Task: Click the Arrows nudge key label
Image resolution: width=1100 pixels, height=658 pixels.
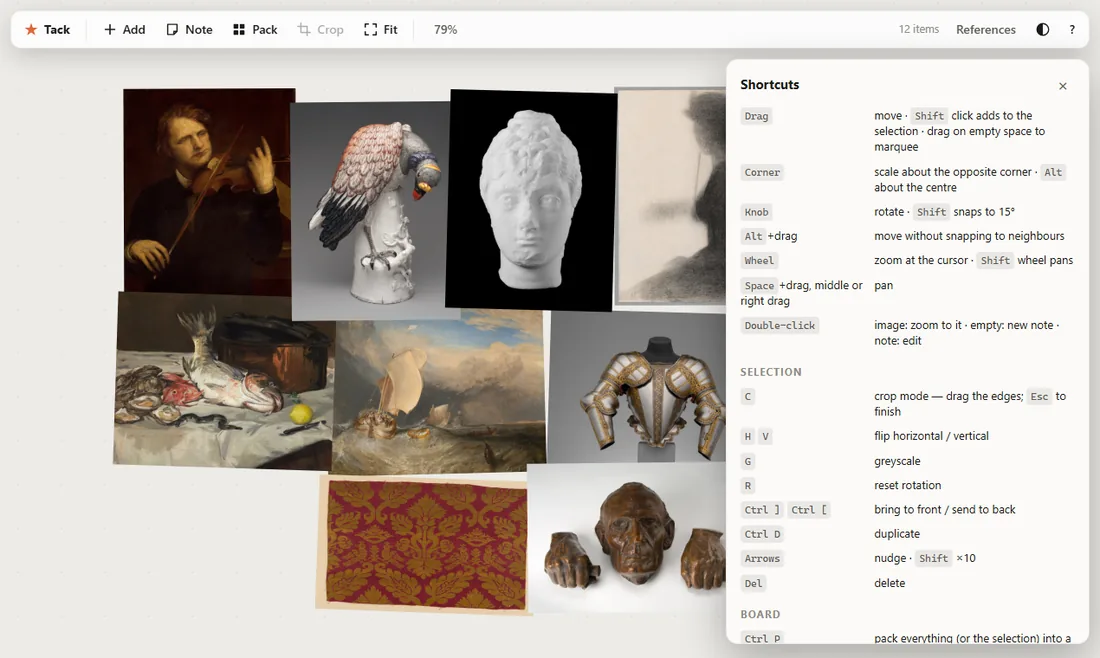Action: [762, 559]
